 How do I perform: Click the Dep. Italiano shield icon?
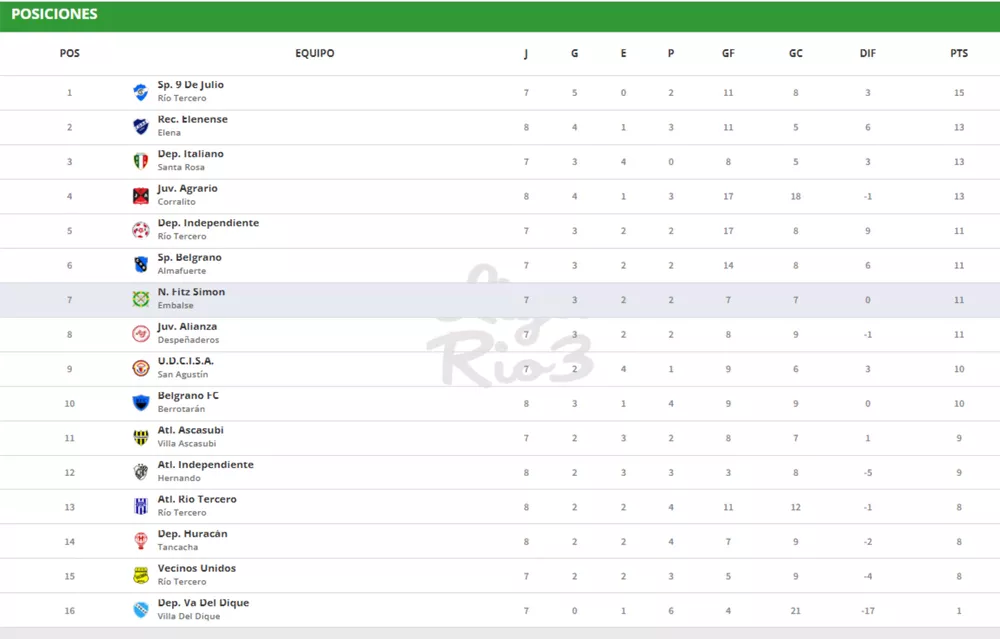tap(141, 161)
